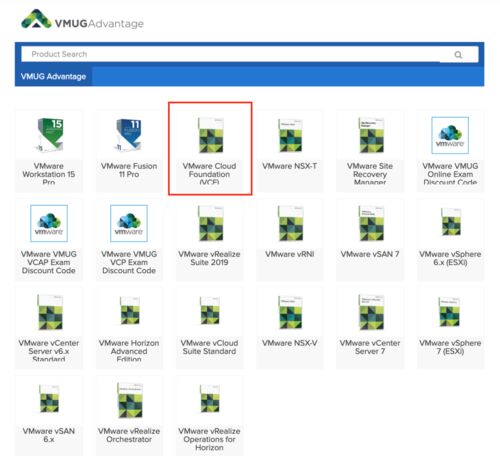
Task: Open the VMware vCenter Server 7 tile
Action: pos(370,328)
